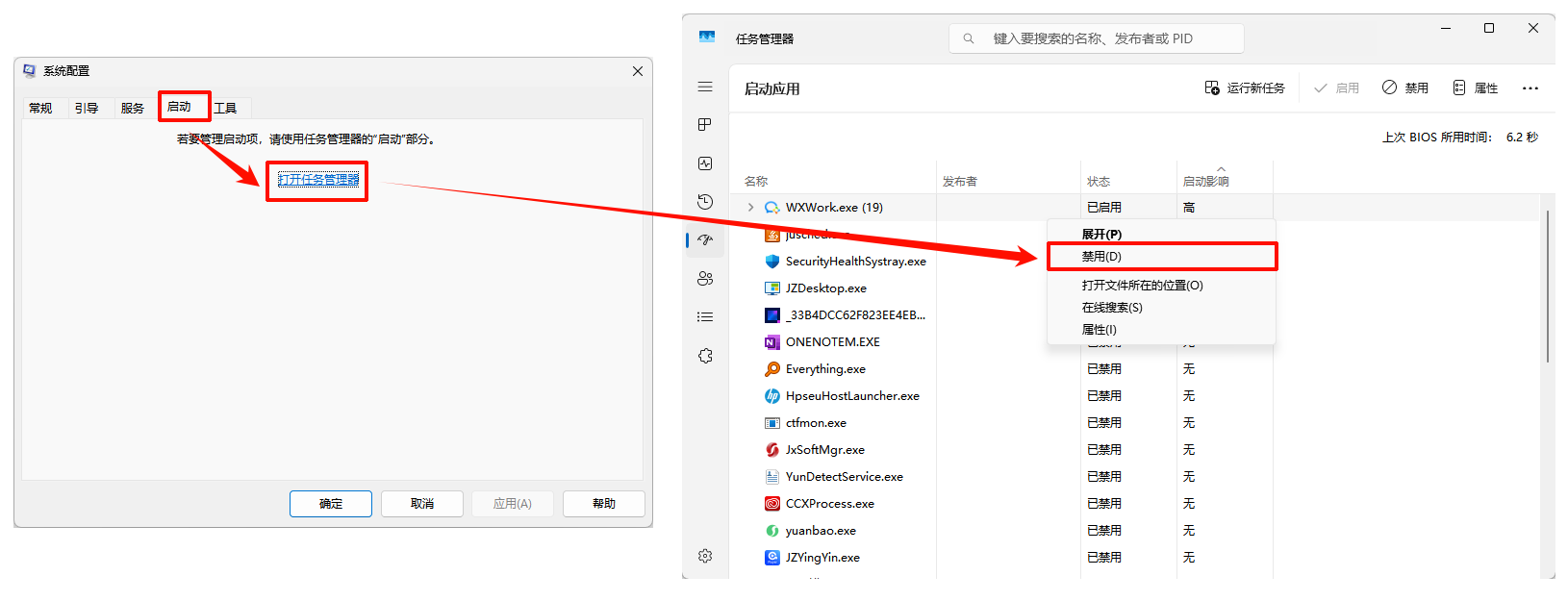1568x601 pixels.
Task: Choose 禁用(D) in the context menu
Action: (1161, 257)
